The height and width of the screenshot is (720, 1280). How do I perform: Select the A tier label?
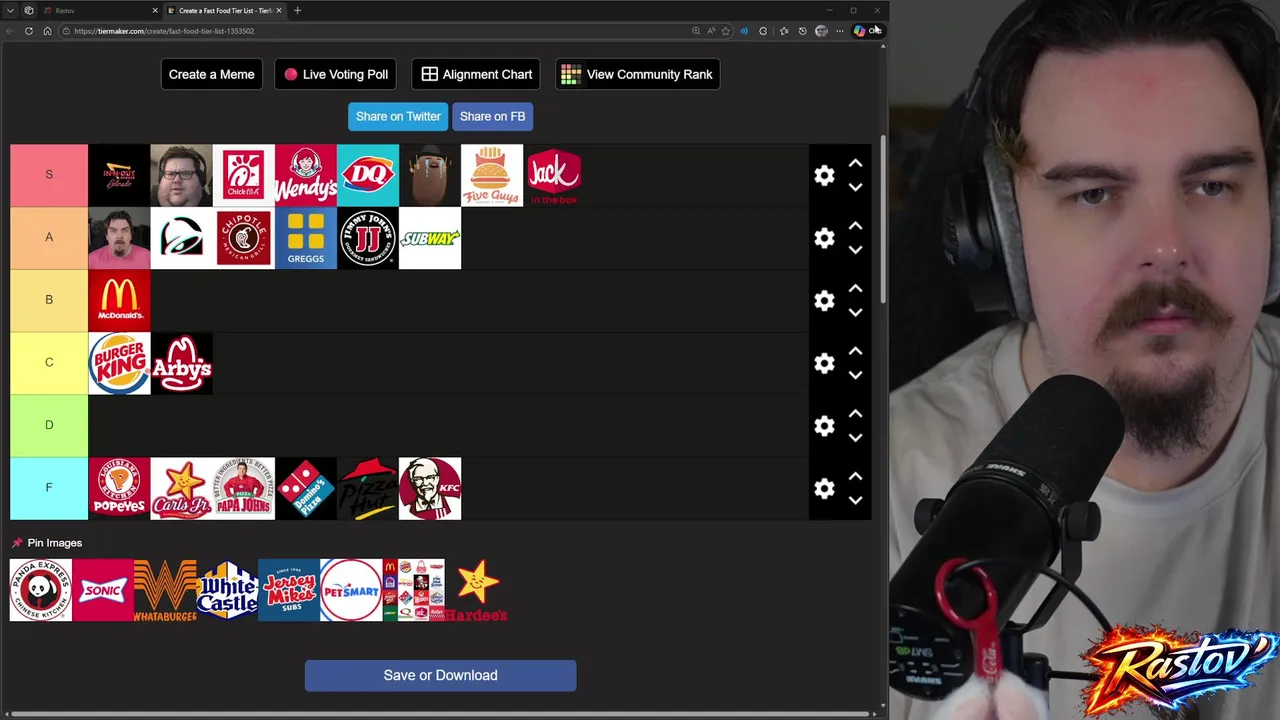pos(49,238)
